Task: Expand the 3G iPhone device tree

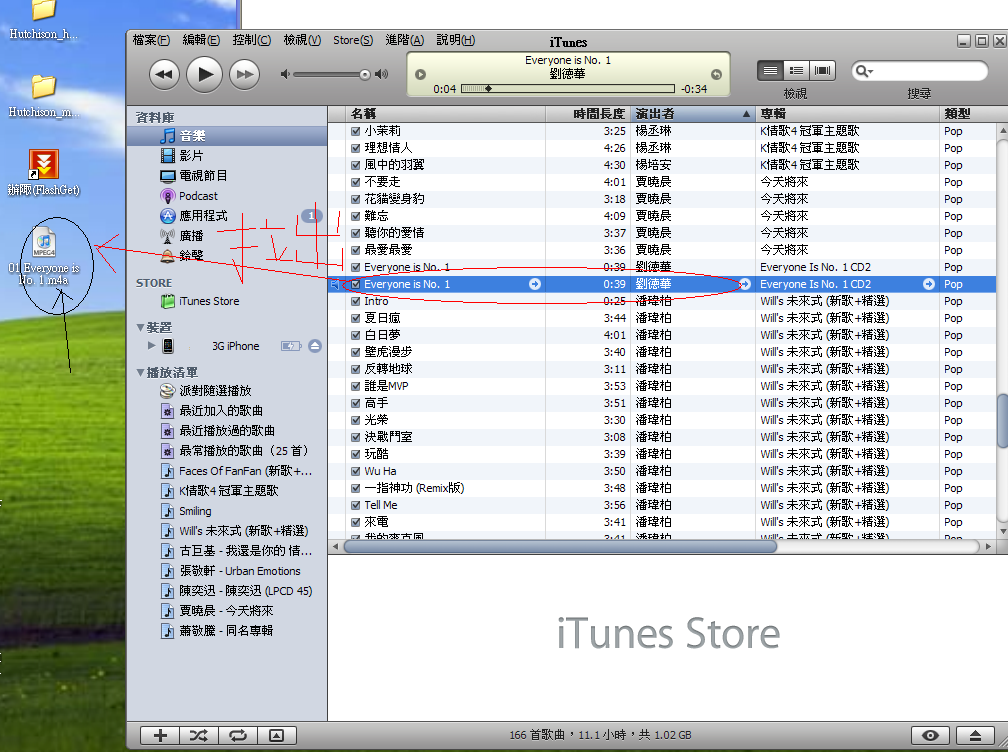Action: coord(152,346)
